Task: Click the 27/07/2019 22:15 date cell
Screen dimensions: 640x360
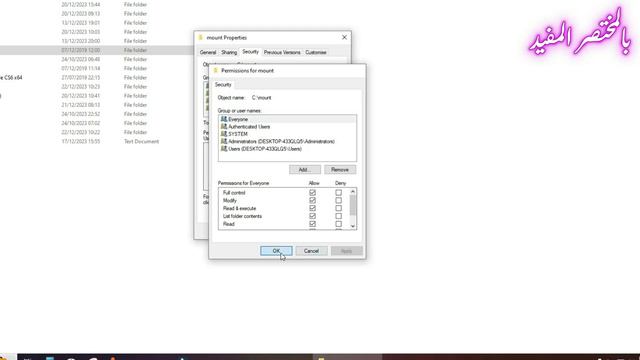Action: [x=80, y=78]
